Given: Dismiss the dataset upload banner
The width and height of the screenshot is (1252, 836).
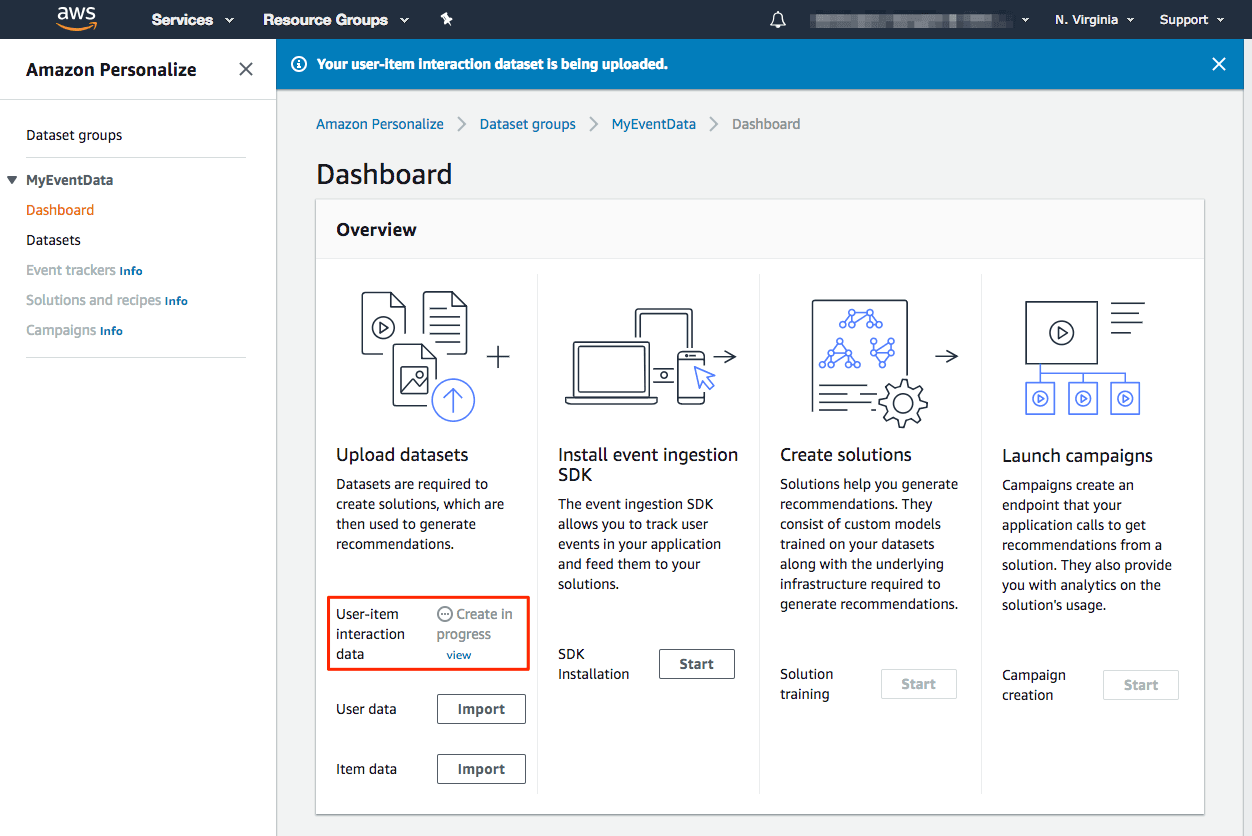Looking at the screenshot, I should [1218, 63].
